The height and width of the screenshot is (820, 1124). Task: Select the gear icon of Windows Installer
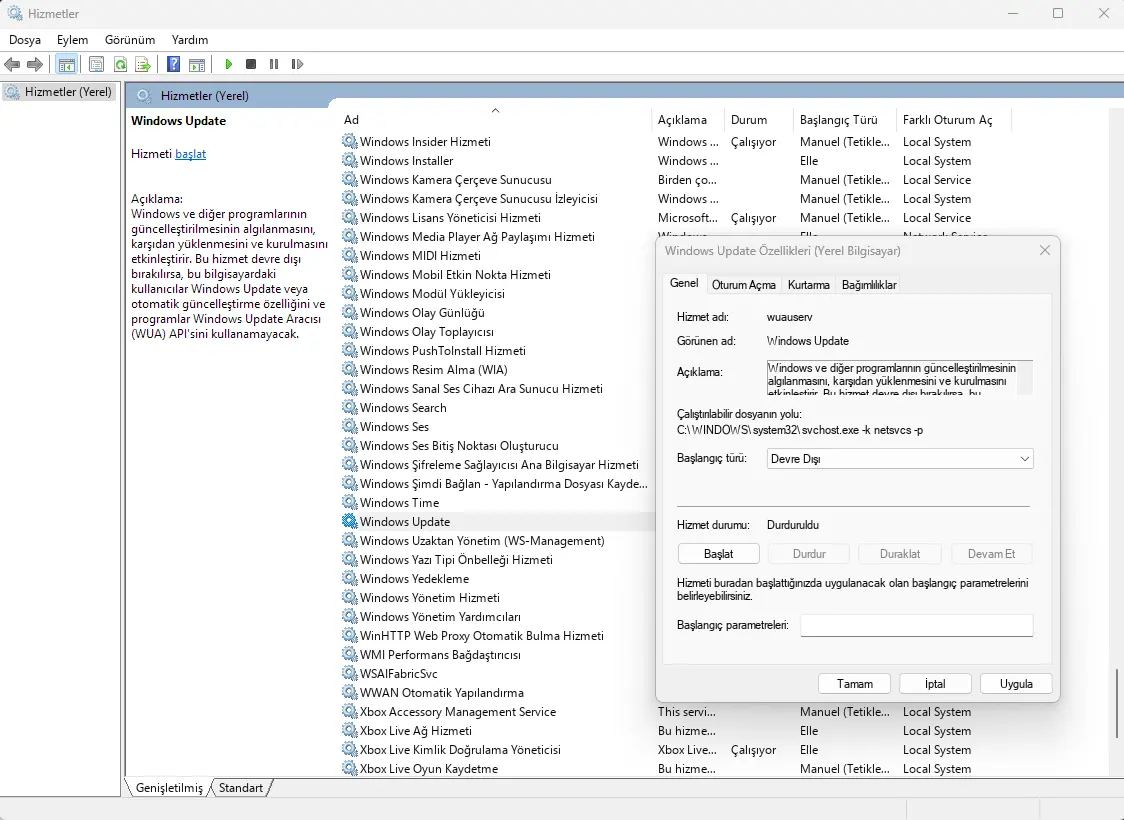click(x=350, y=161)
